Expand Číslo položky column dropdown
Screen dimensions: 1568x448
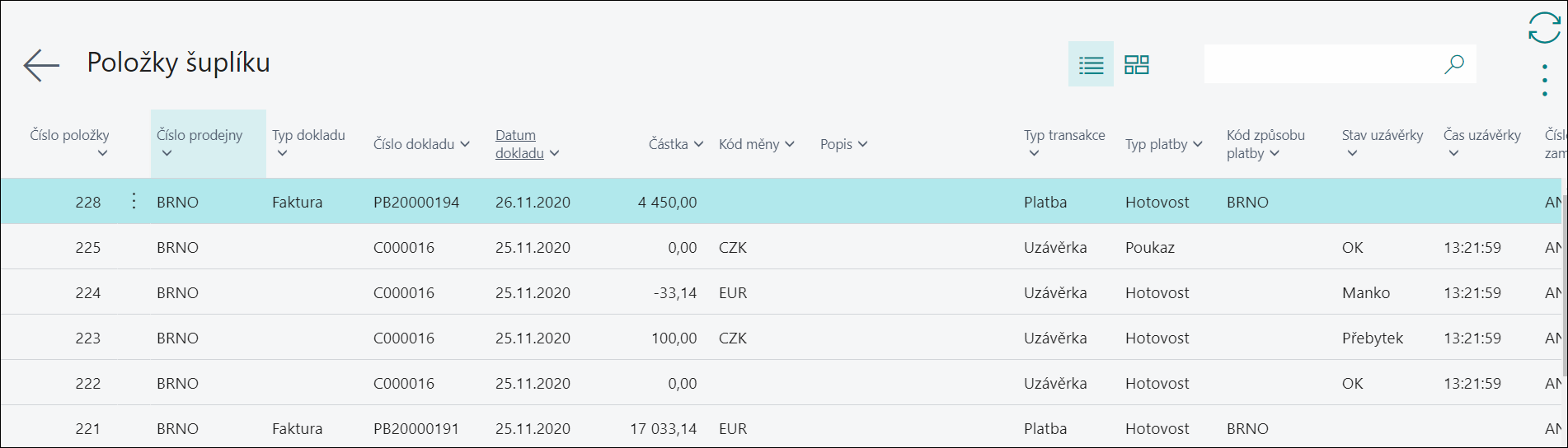[102, 153]
